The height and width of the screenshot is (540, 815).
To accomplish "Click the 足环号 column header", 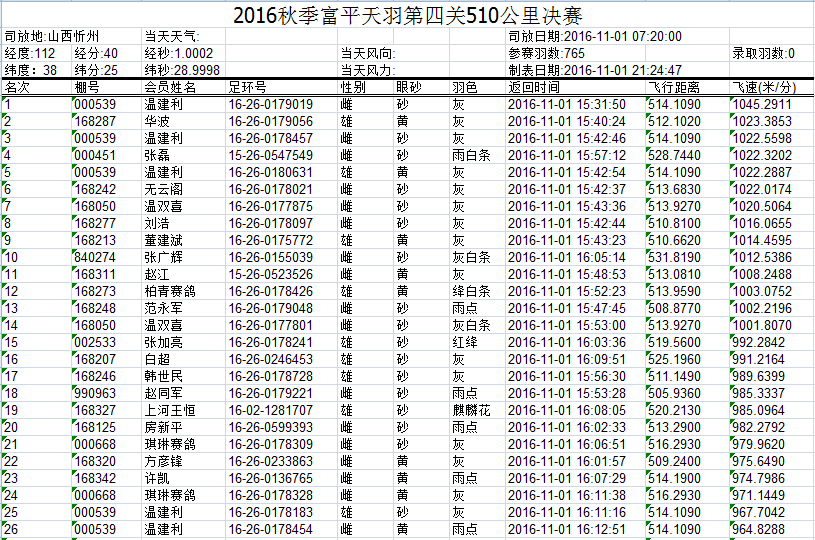I will (246, 87).
